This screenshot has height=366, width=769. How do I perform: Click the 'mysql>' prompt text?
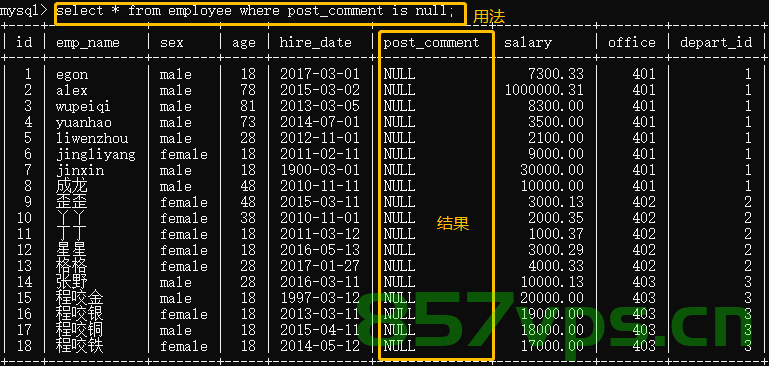tap(24, 12)
